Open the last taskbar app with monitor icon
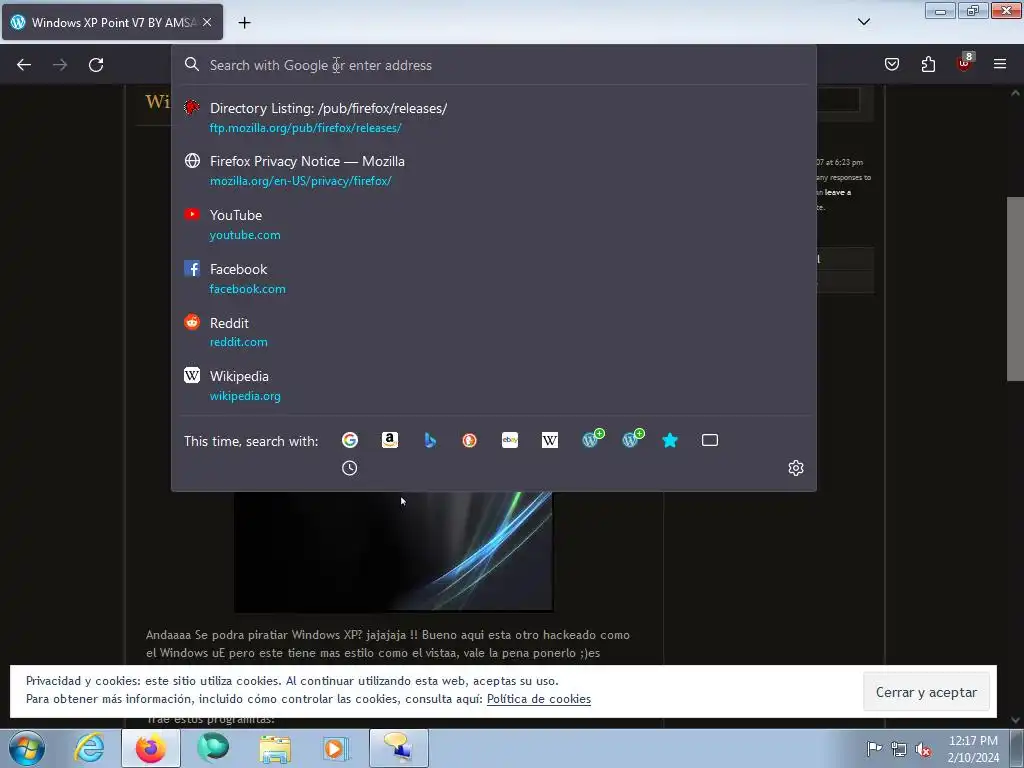Image resolution: width=1024 pixels, height=768 pixels. pos(399,748)
